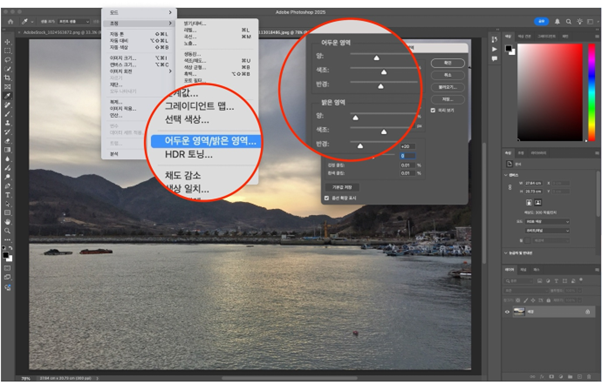The image size is (602, 383).
Task: Click the 저장... button in the dialog
Action: coord(448,100)
